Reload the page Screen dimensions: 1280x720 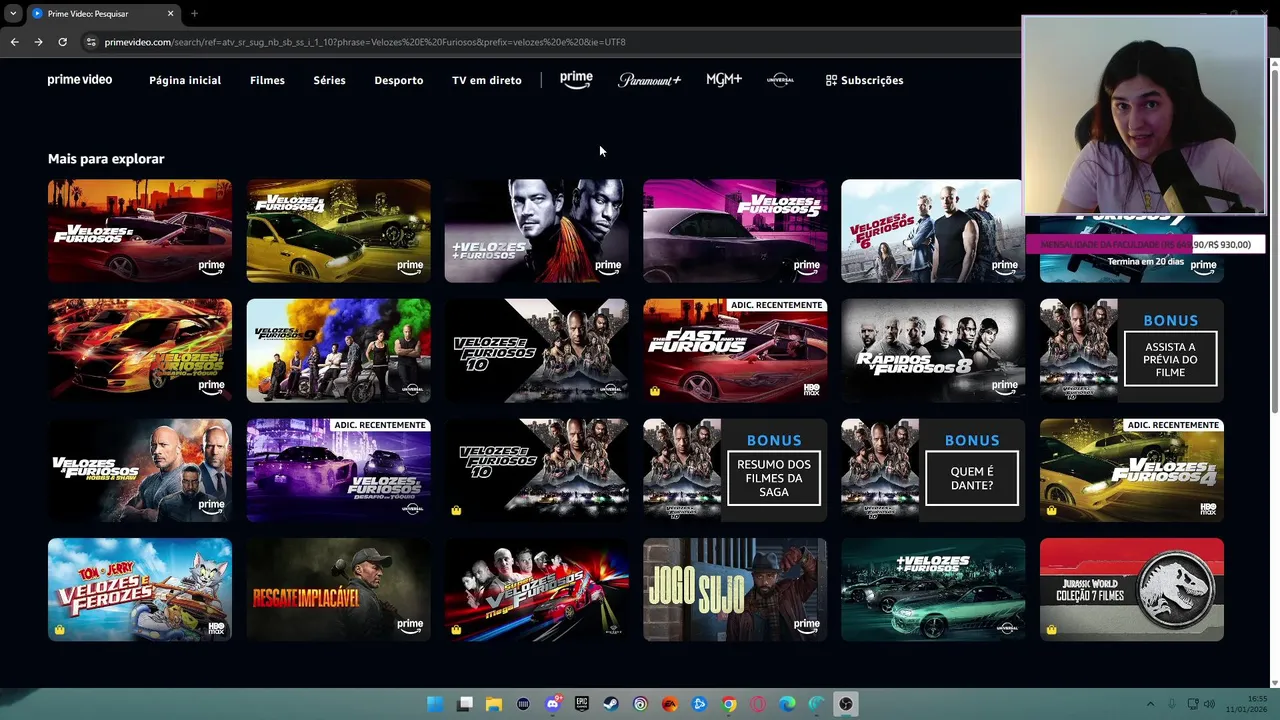62,42
